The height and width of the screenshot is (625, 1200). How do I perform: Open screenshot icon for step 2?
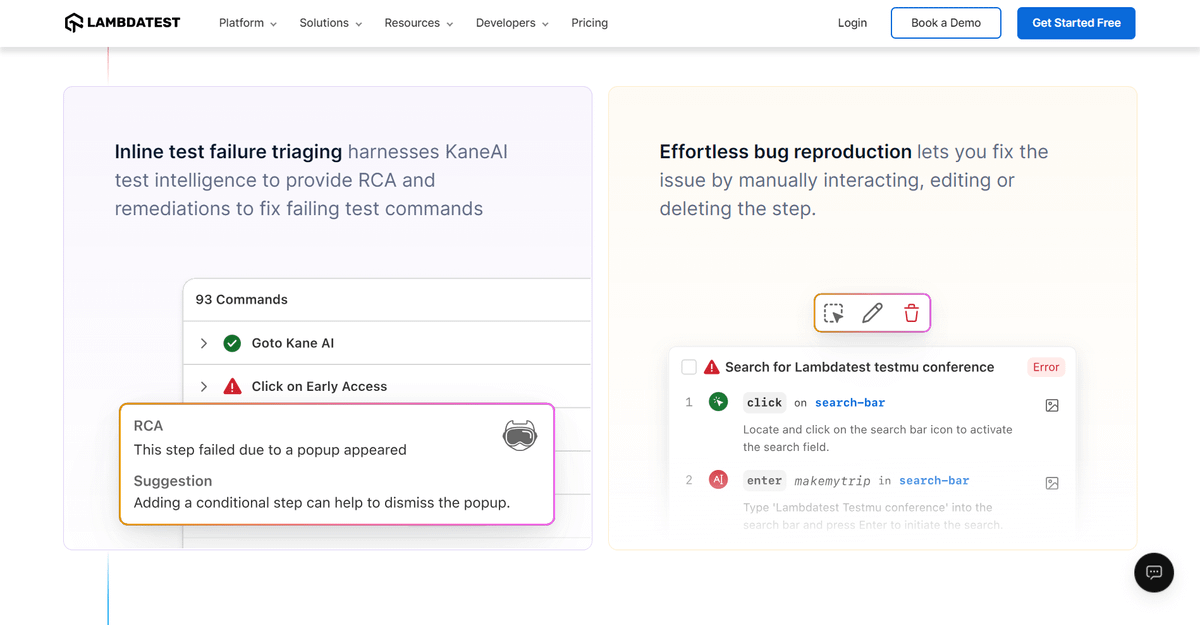[x=1051, y=483]
